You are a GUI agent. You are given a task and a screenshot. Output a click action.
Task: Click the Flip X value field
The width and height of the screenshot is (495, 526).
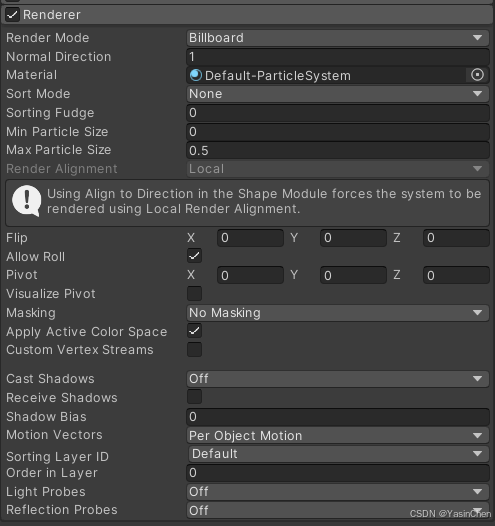tap(250, 238)
